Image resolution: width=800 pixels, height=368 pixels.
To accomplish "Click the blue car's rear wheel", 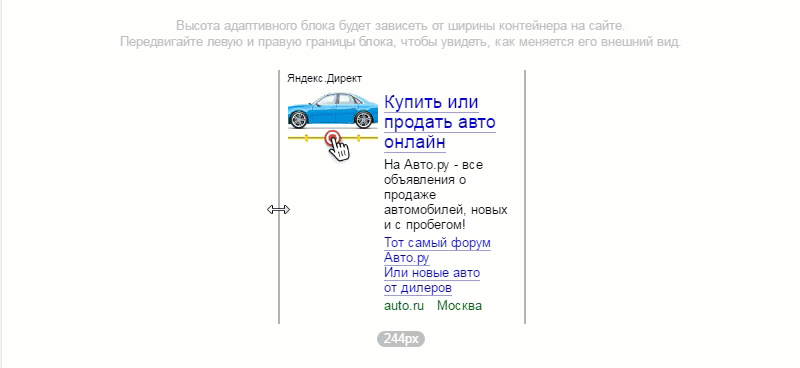I will (363, 119).
